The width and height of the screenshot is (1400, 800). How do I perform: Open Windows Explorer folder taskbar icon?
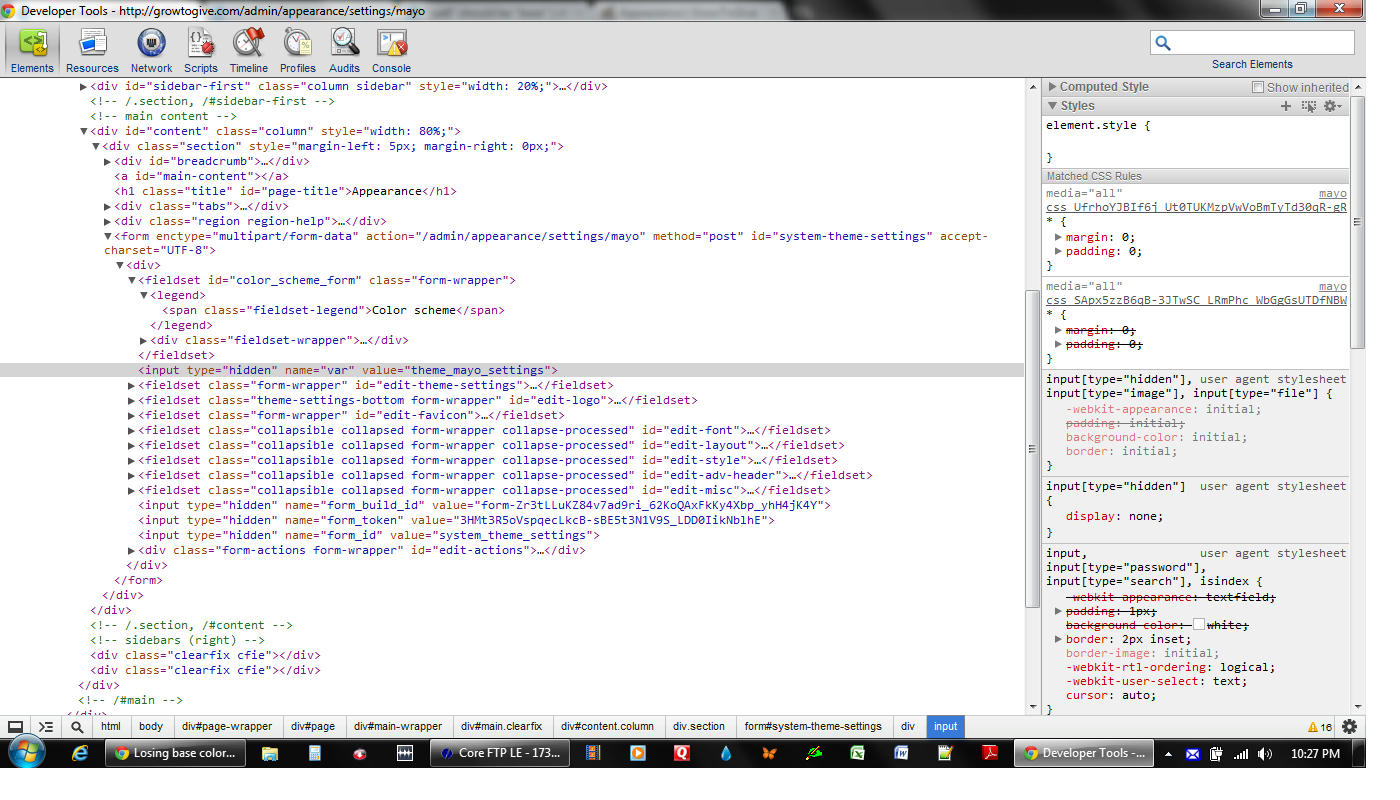pyautogui.click(x=270, y=753)
